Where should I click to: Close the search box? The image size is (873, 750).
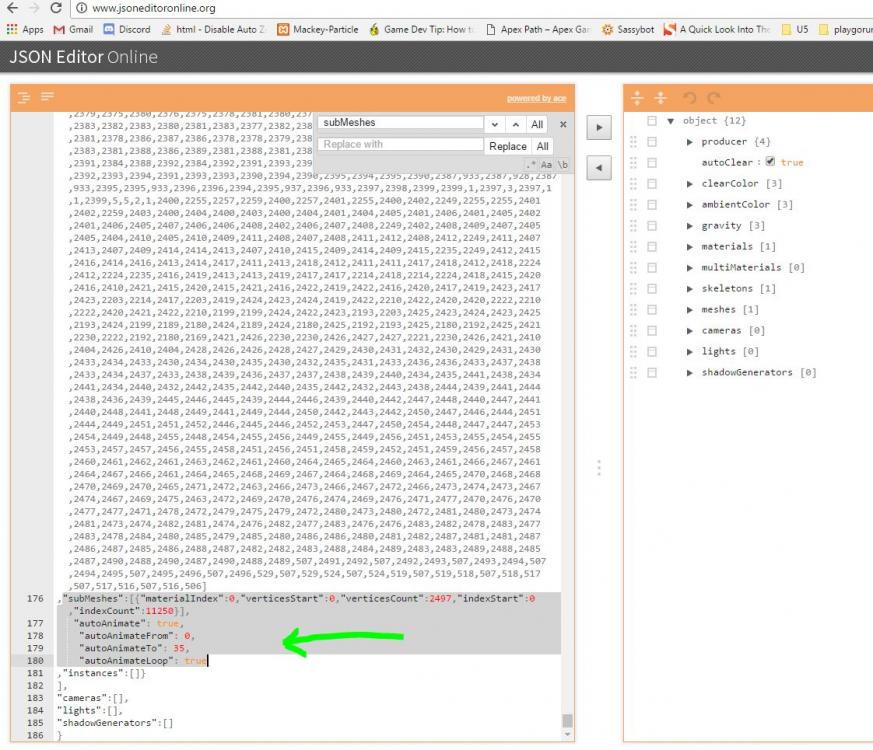click(563, 124)
